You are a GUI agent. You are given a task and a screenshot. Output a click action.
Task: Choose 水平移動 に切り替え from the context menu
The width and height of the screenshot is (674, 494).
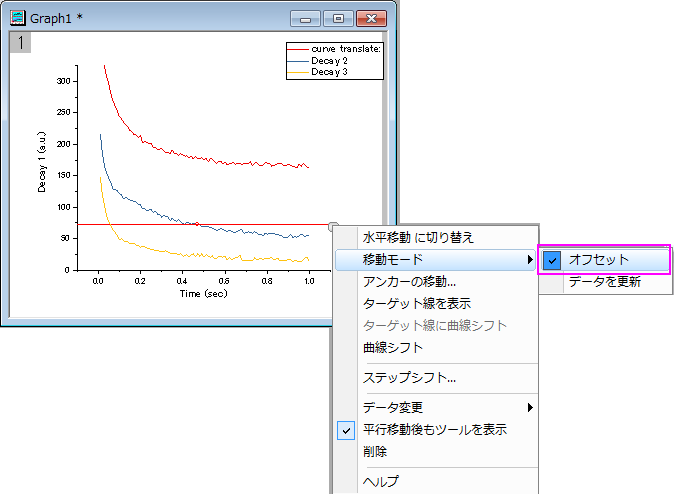coord(418,237)
